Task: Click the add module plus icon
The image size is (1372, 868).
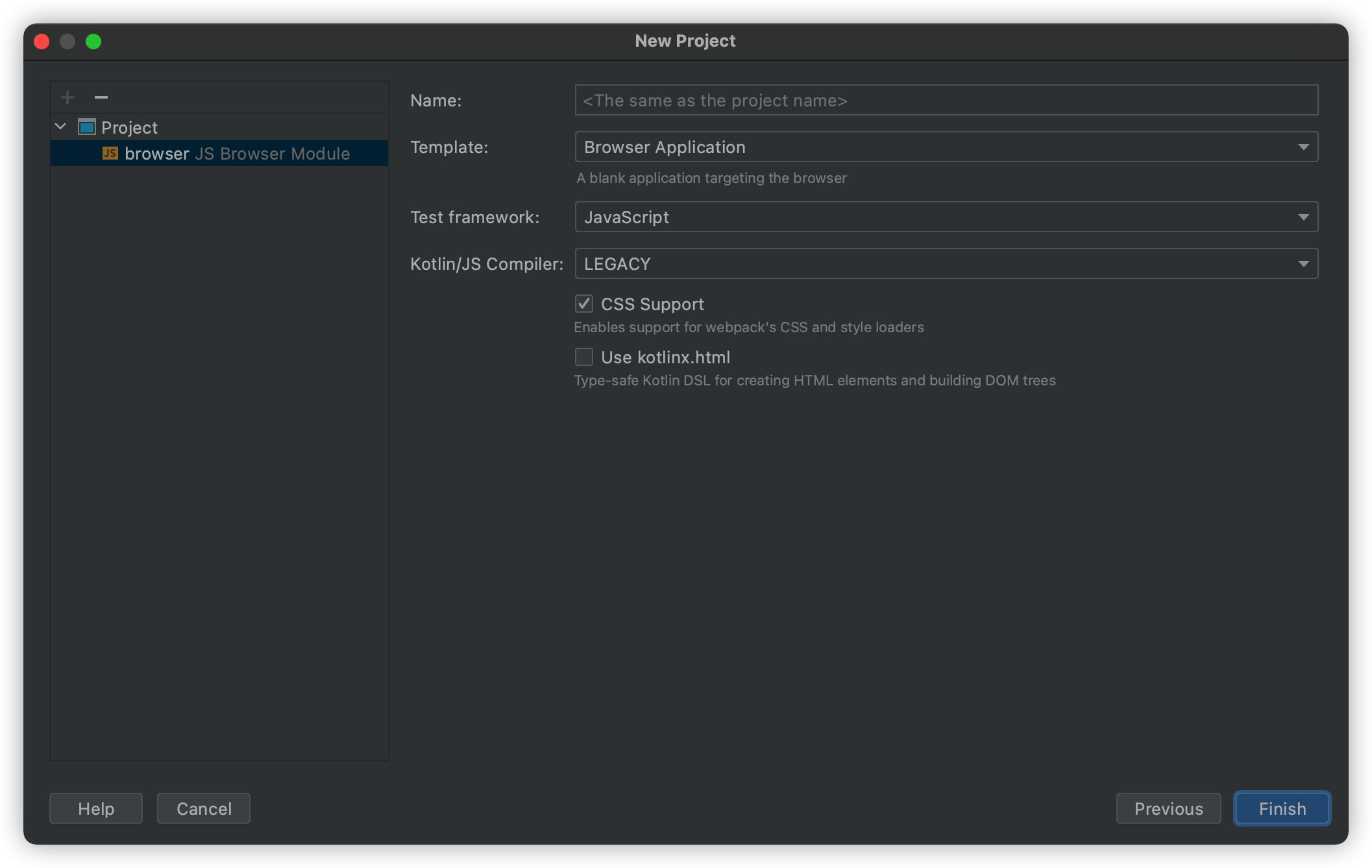Action: click(x=67, y=97)
